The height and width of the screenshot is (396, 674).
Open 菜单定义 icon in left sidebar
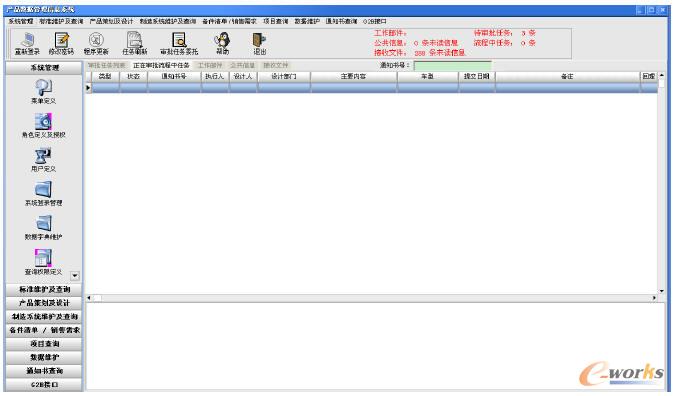43,88
